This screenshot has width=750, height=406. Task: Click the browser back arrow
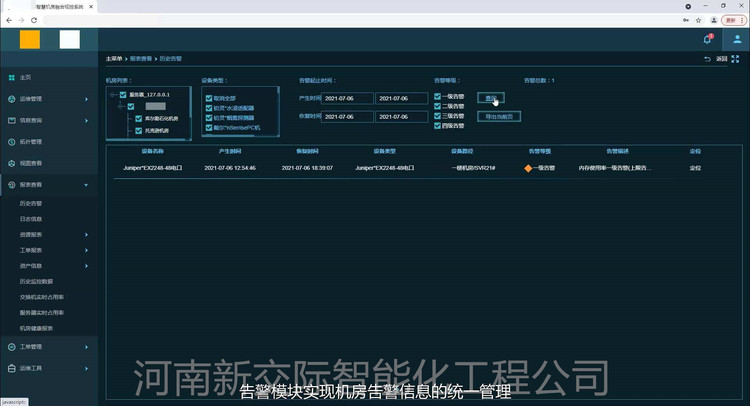[x=9, y=20]
